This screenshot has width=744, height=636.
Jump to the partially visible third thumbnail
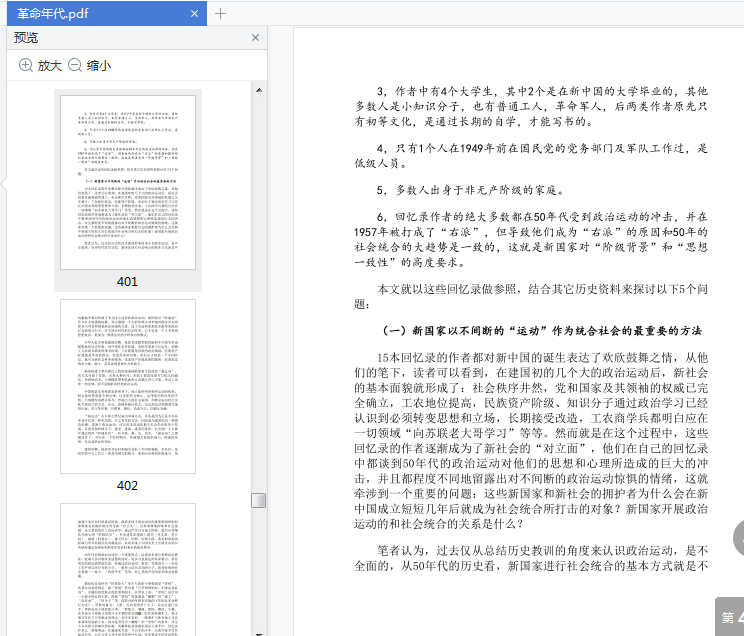tap(127, 570)
